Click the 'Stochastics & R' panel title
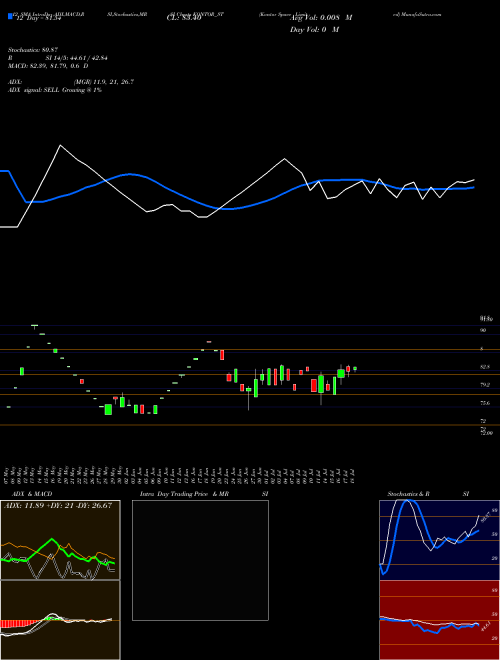The width and height of the screenshot is (500, 660). (408, 494)
